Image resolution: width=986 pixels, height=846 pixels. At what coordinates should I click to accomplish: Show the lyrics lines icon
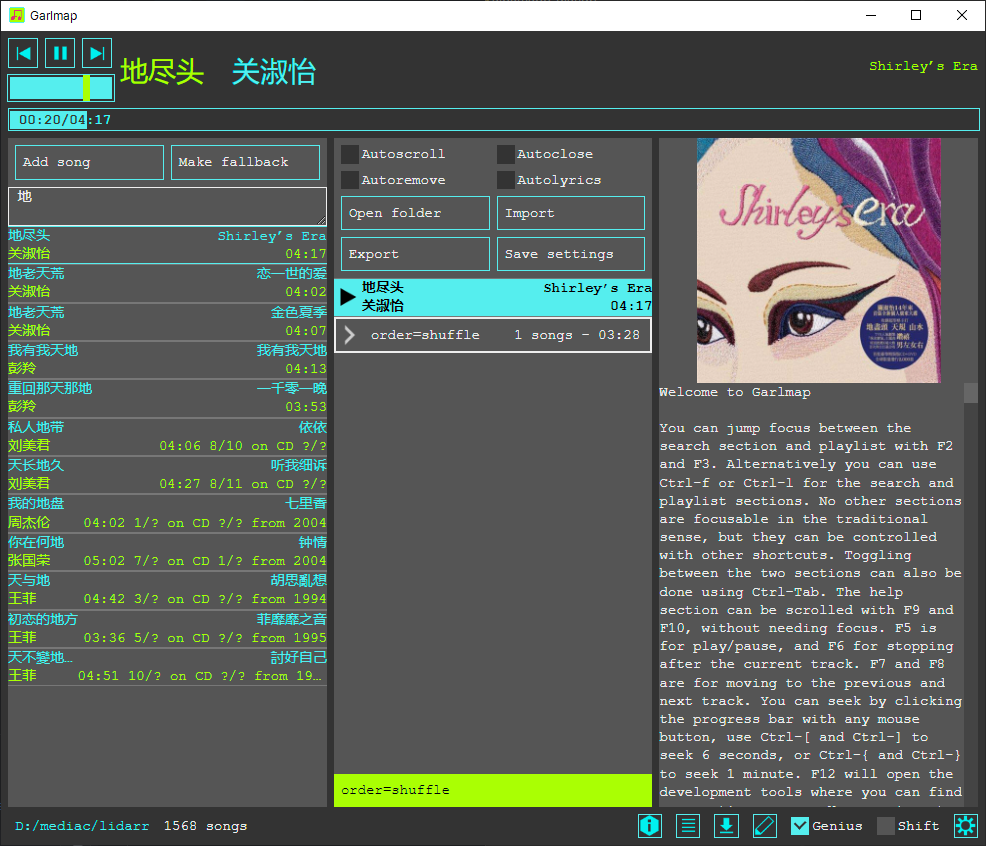click(688, 826)
